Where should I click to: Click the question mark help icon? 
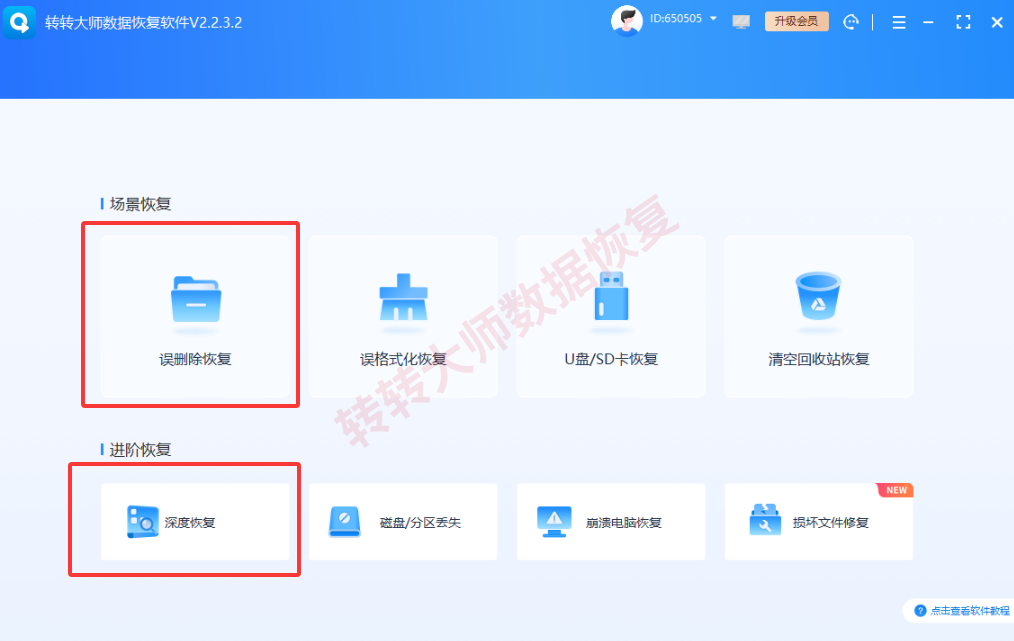(920, 611)
